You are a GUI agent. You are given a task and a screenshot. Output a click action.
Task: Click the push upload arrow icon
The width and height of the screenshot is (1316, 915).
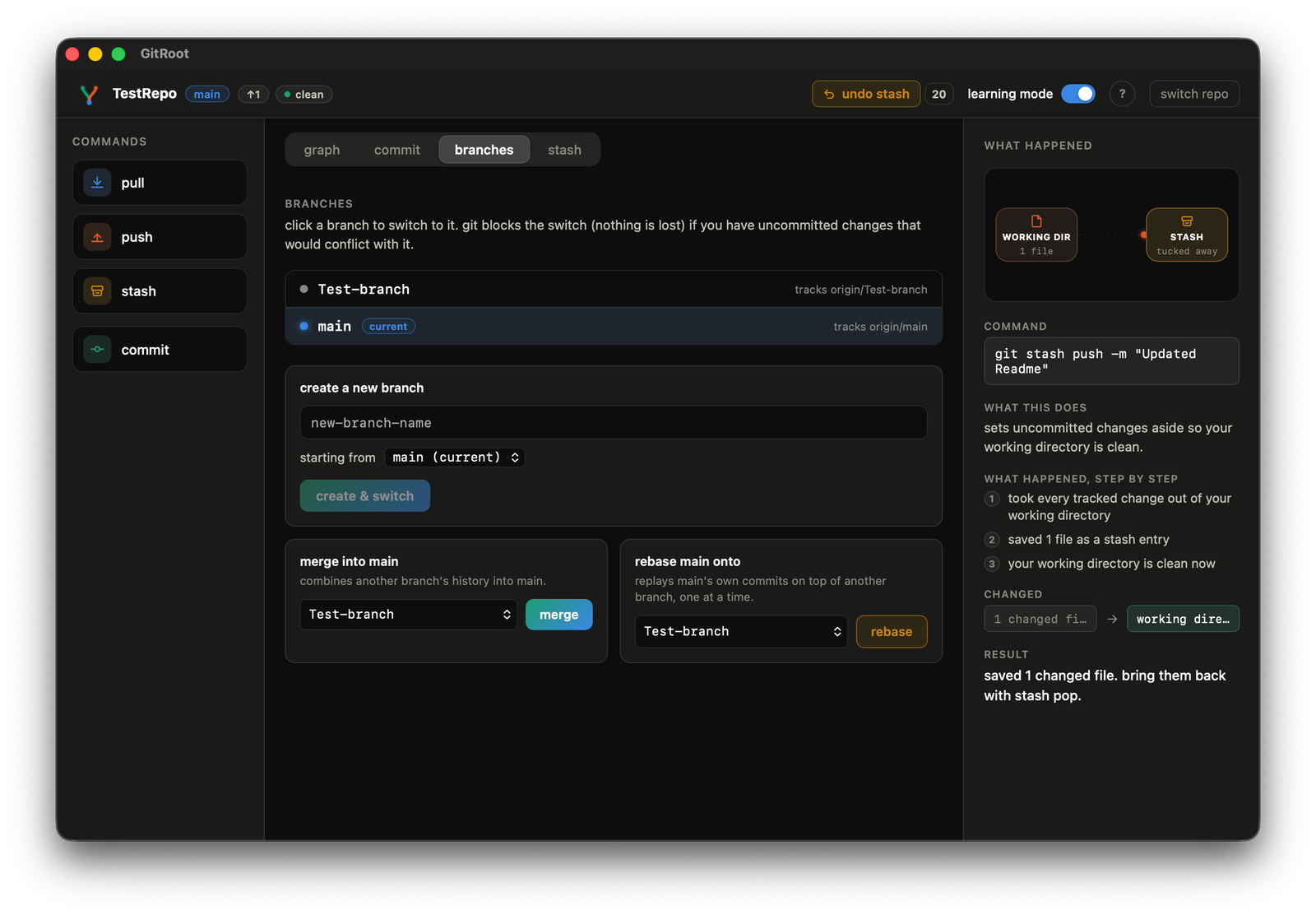point(97,237)
